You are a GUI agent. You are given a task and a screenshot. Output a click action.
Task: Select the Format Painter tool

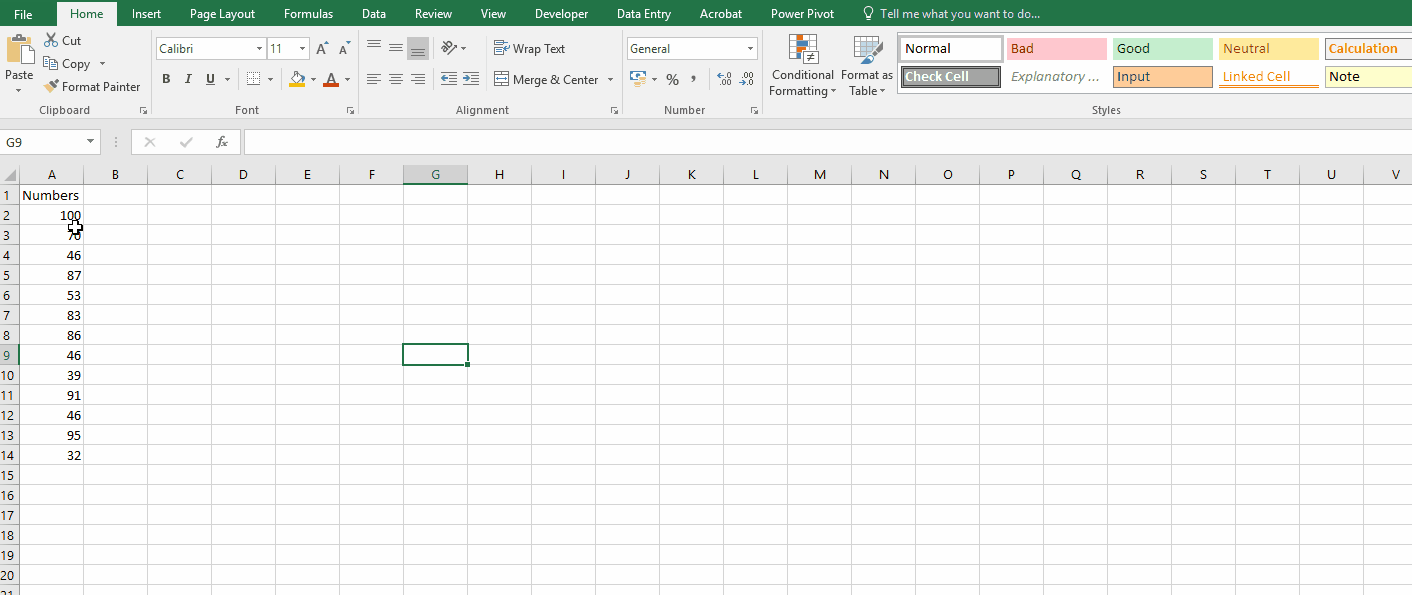(92, 86)
